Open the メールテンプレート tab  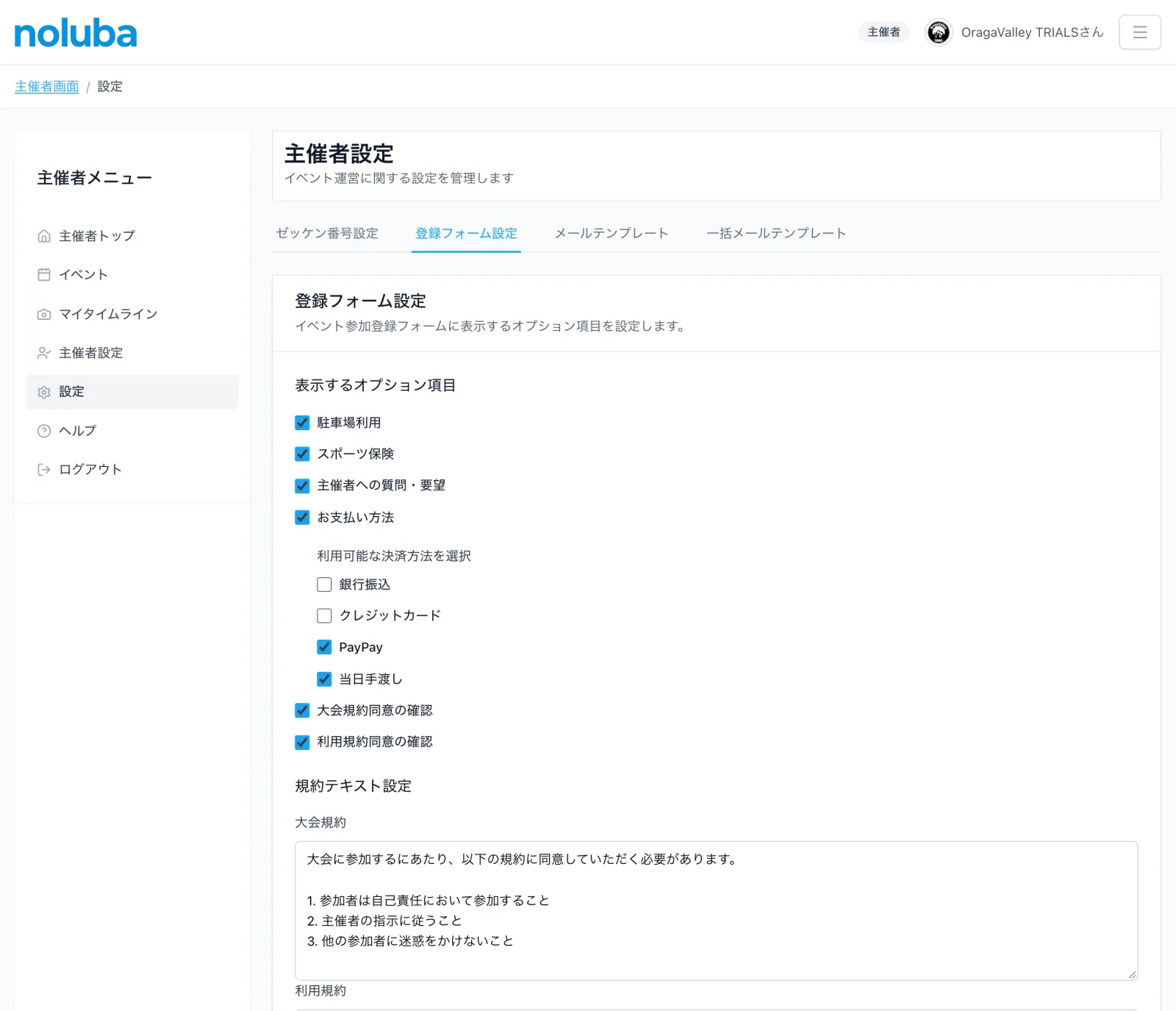612,233
